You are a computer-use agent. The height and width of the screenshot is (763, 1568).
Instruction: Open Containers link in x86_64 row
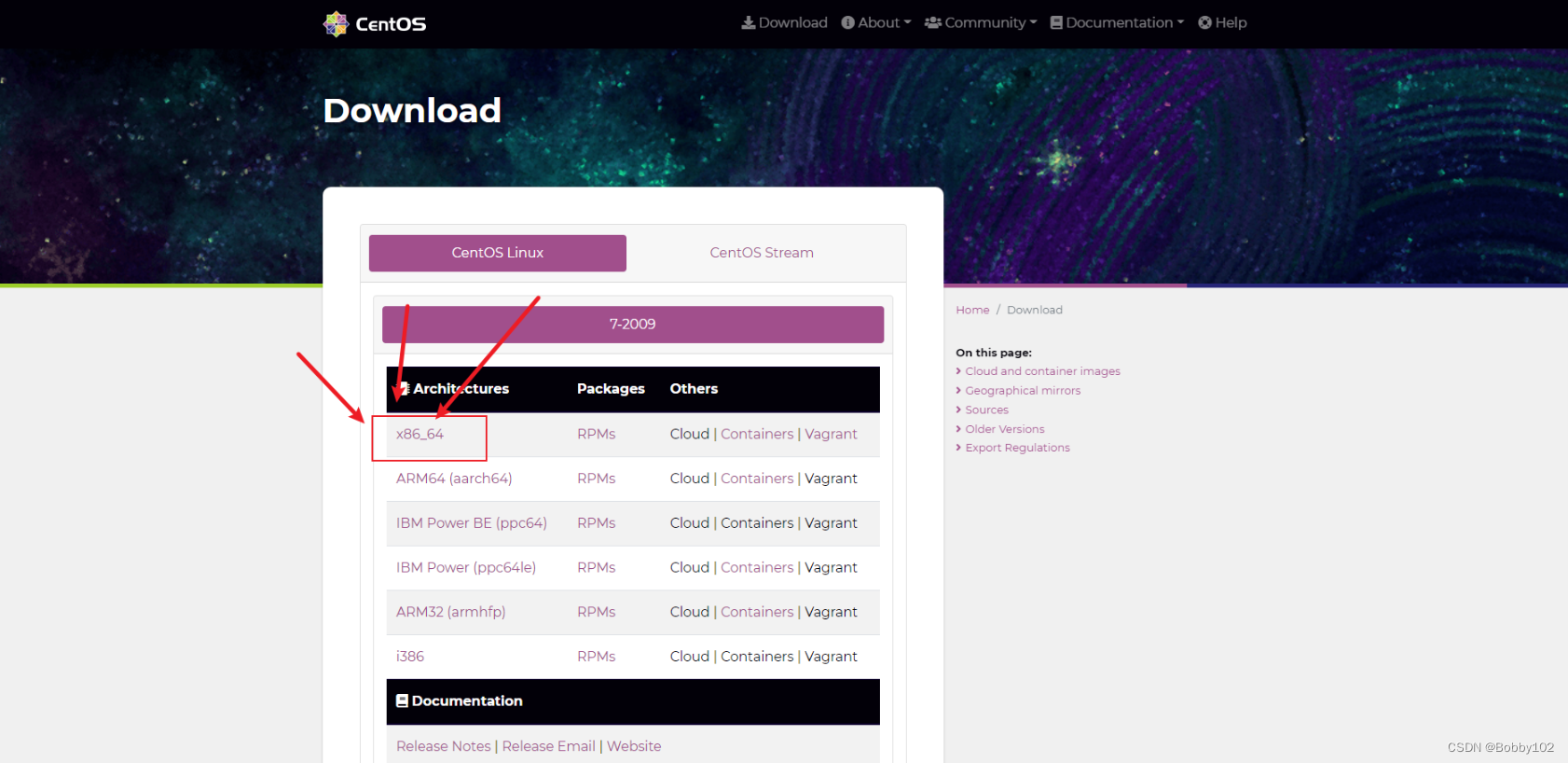[x=757, y=434]
